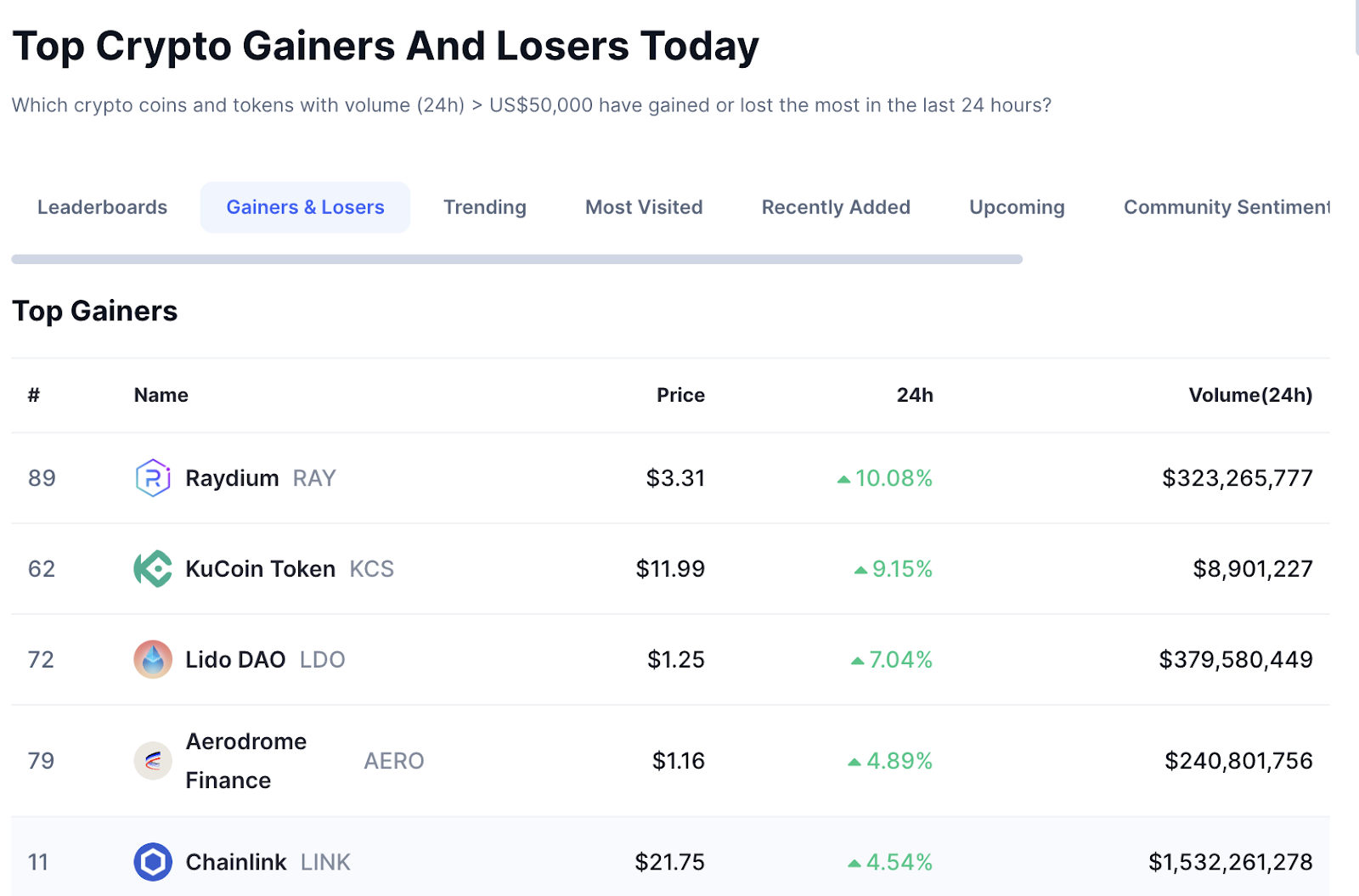Click the Aerodrome Finance logo icon
Viewport: 1359px width, 896px height.
153,760
